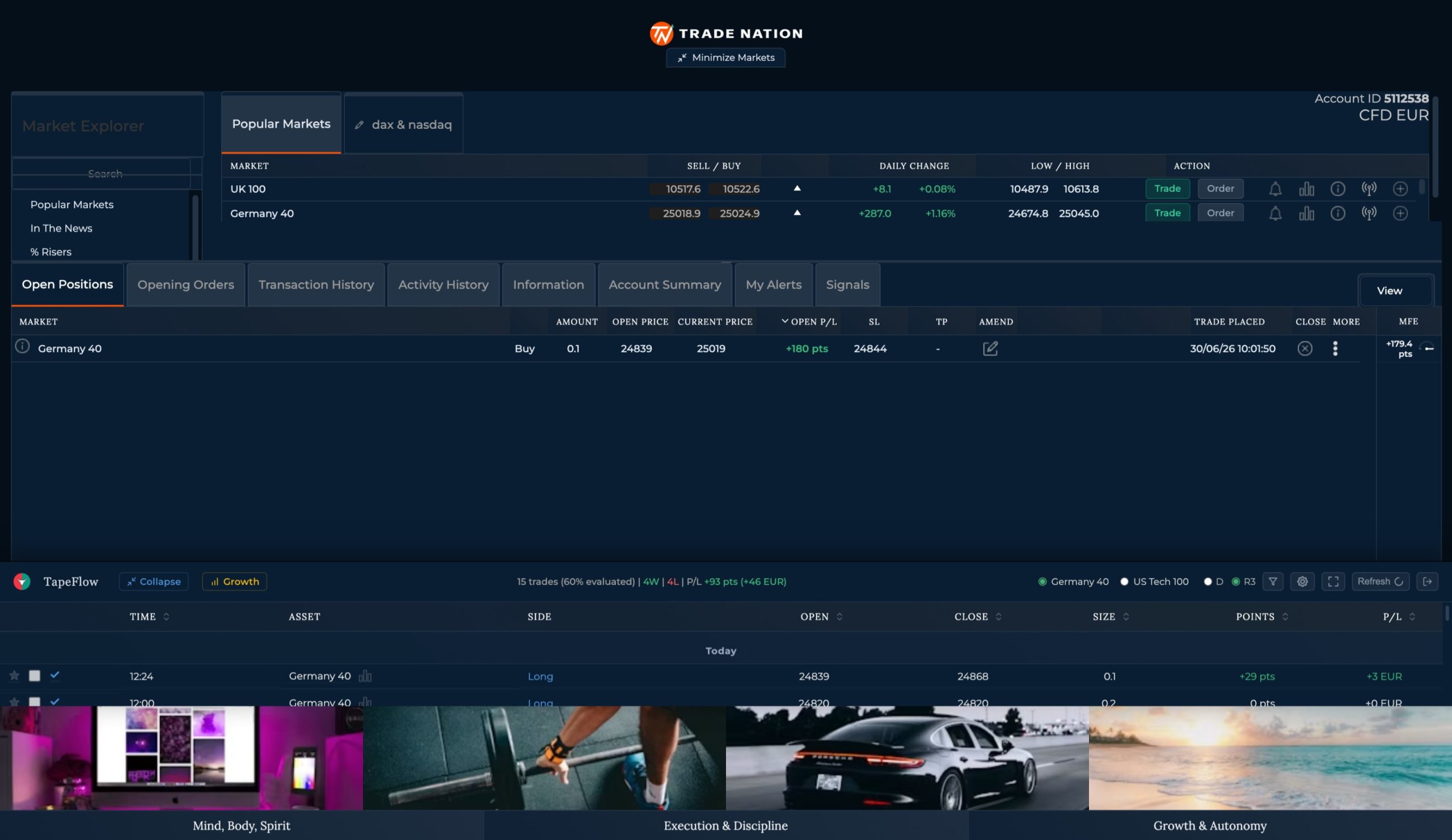Click Minimize Markets button
Viewport: 1452px width, 840px height.
pyautogui.click(x=725, y=58)
